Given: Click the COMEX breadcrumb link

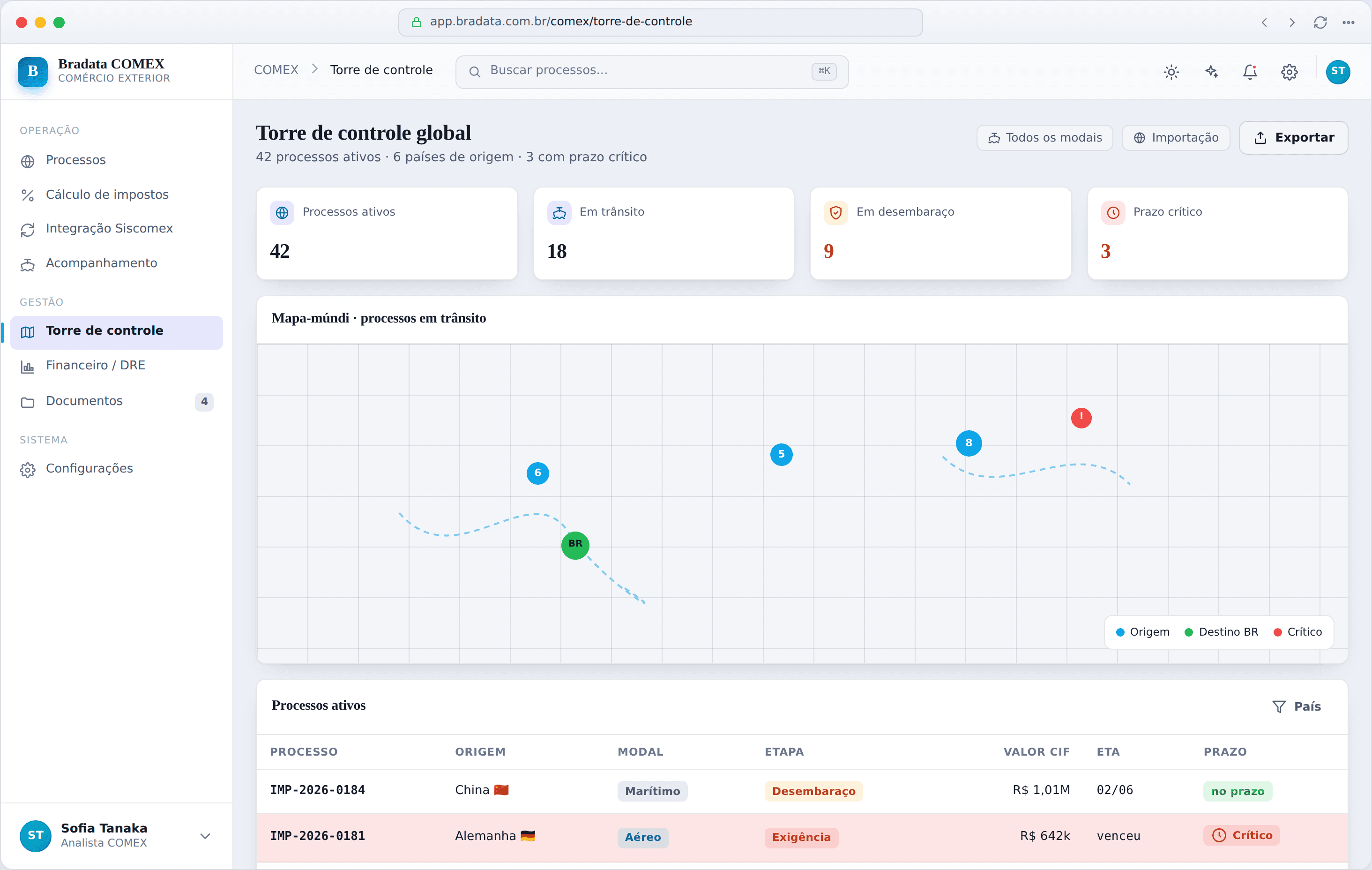Looking at the screenshot, I should click(x=276, y=69).
